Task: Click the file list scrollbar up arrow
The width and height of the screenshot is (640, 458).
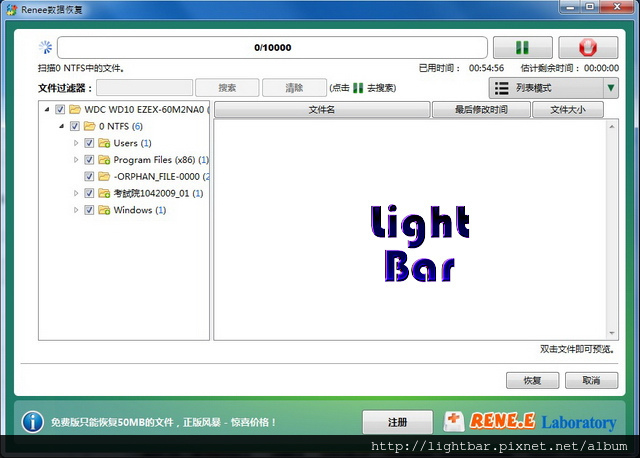Action: (x=611, y=127)
